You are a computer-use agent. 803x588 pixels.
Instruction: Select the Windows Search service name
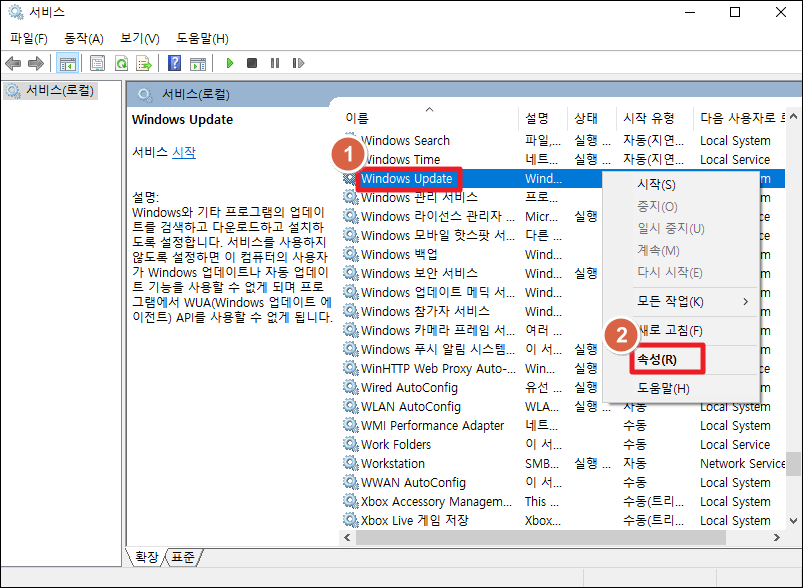click(x=405, y=140)
